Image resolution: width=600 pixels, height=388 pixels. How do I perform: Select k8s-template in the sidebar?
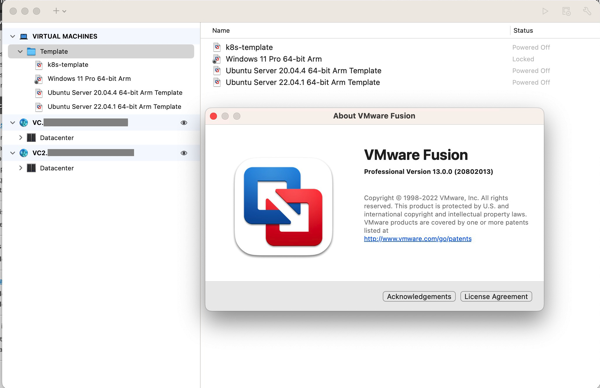point(68,65)
